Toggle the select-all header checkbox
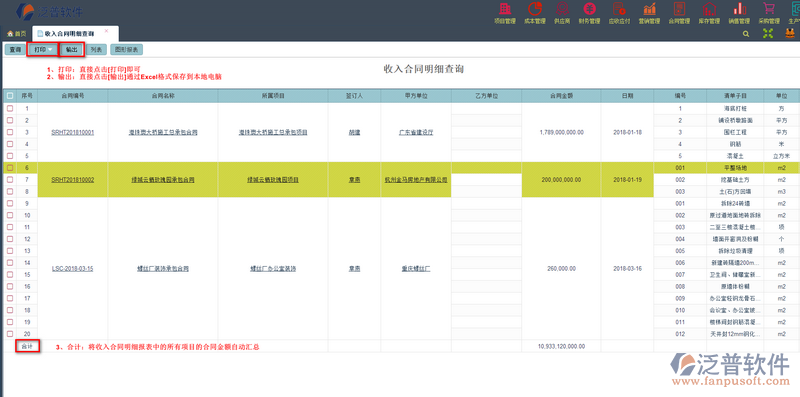This screenshot has width=800, height=397. pyautogui.click(x=10, y=95)
